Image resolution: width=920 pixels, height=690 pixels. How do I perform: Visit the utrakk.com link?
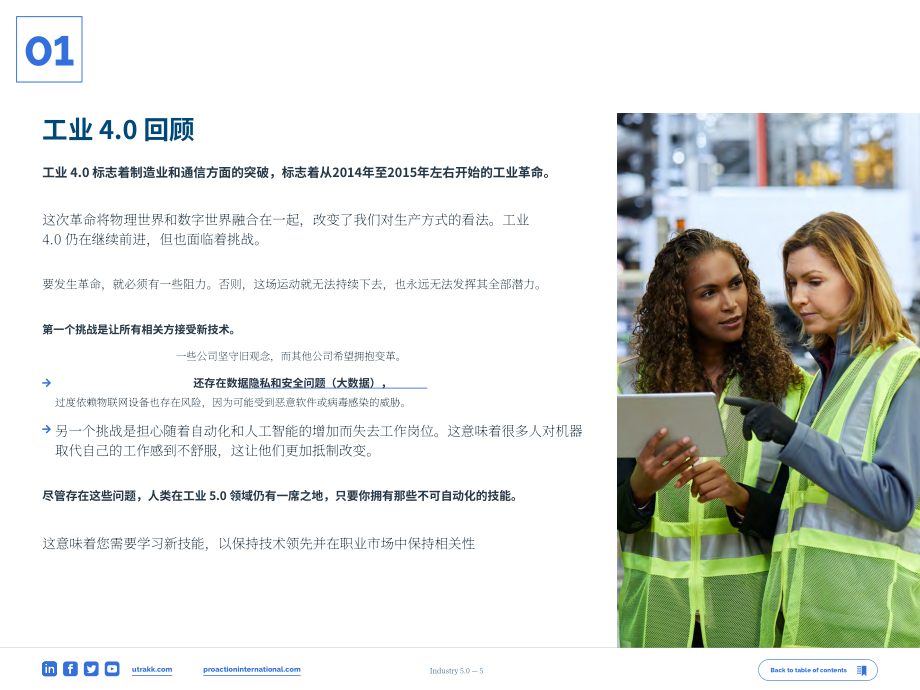pos(152,669)
